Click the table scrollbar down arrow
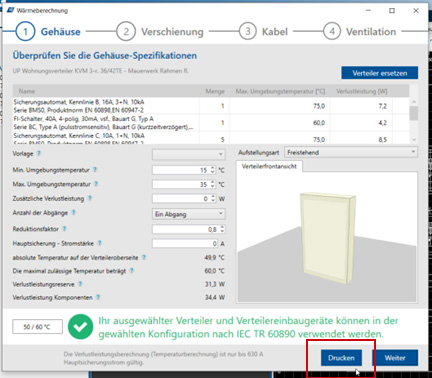Viewport: 432px width, 378px height. 414,140
